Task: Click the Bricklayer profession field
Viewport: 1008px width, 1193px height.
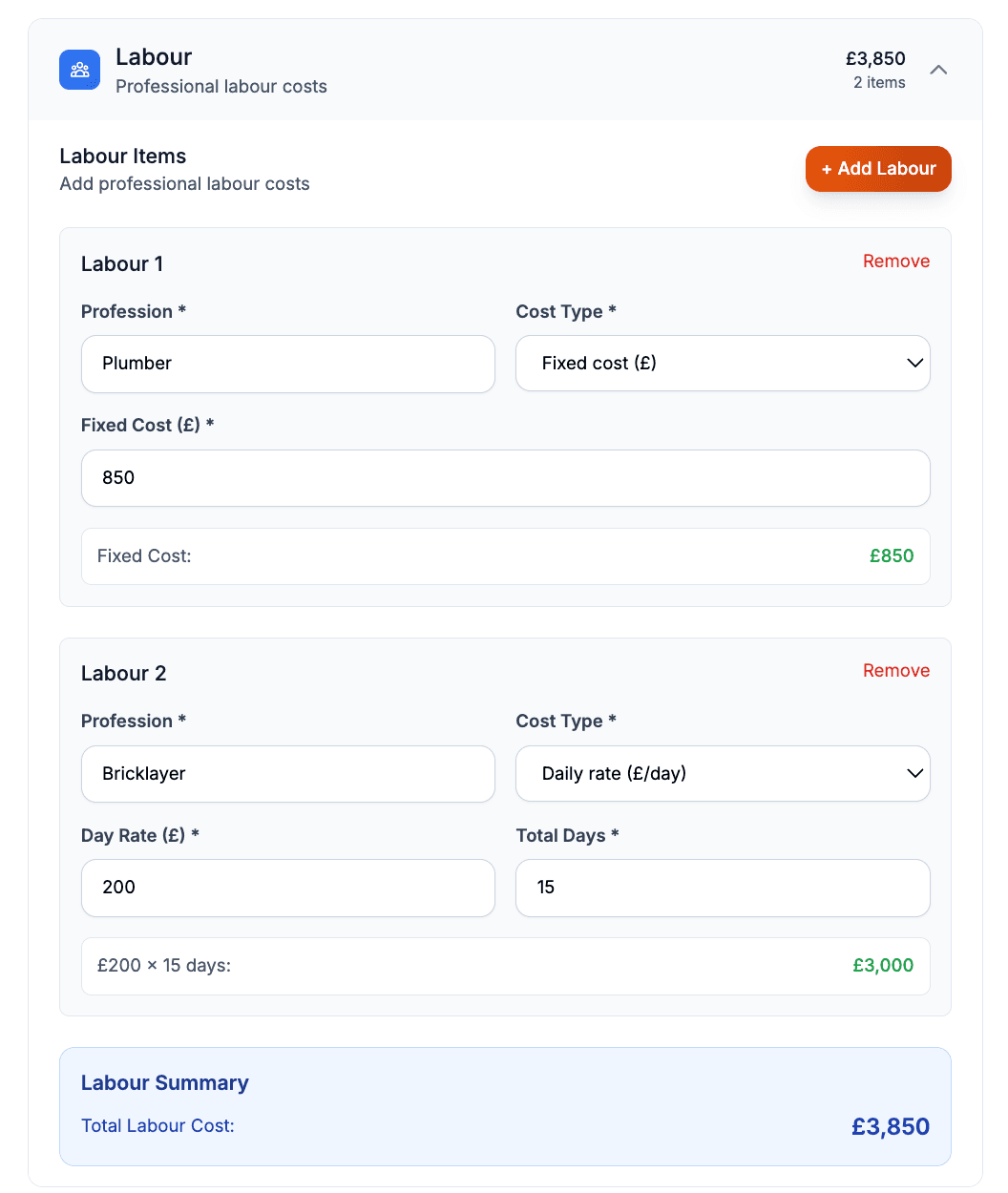Action: [287, 774]
